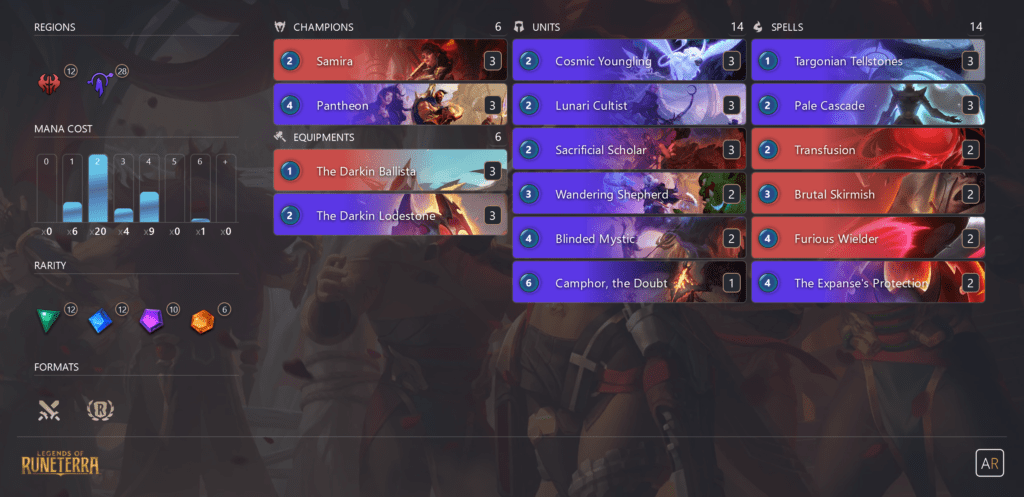Click the Camphor, the Doubt card

(629, 282)
